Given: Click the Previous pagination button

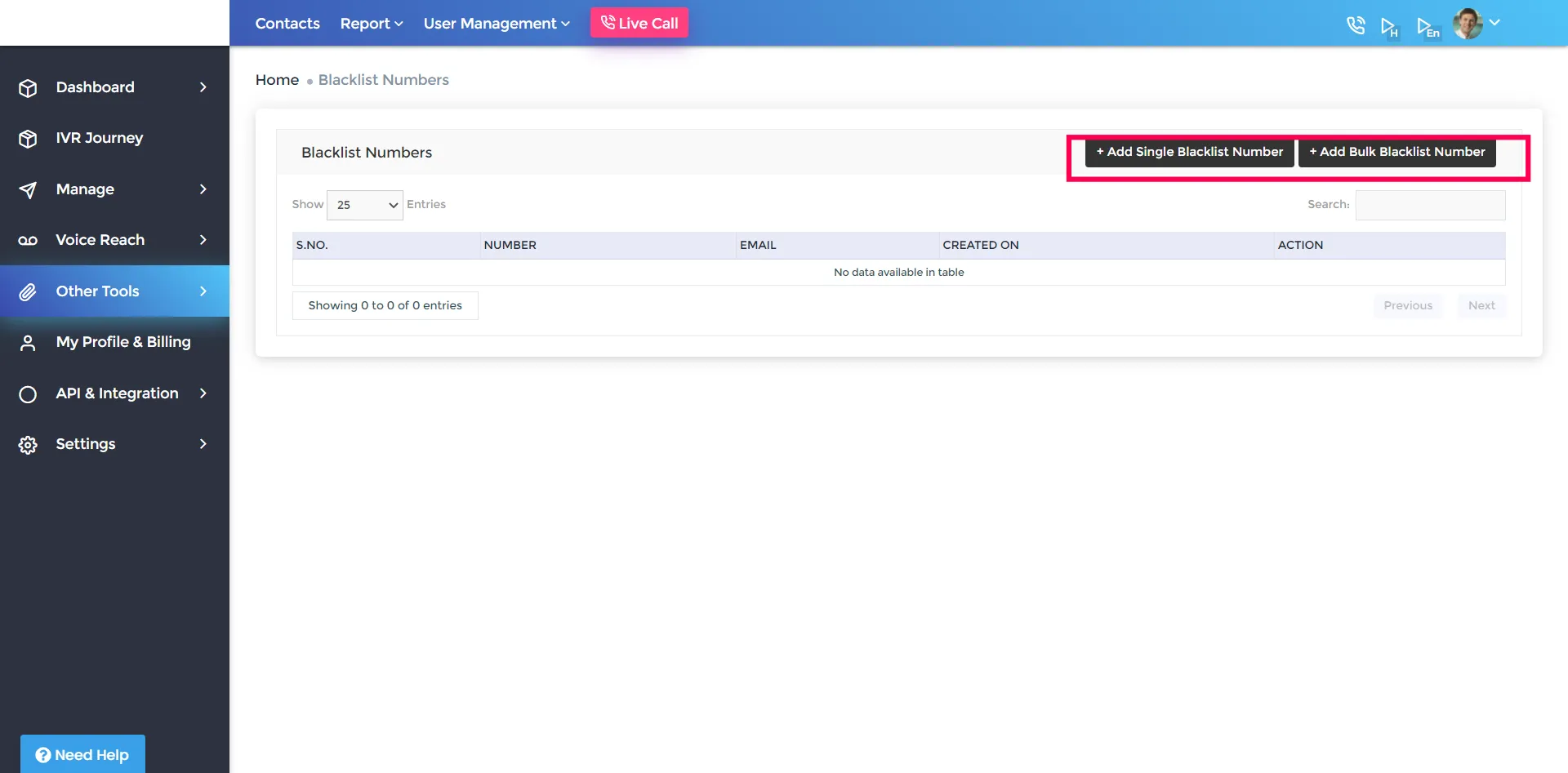Looking at the screenshot, I should tap(1408, 305).
